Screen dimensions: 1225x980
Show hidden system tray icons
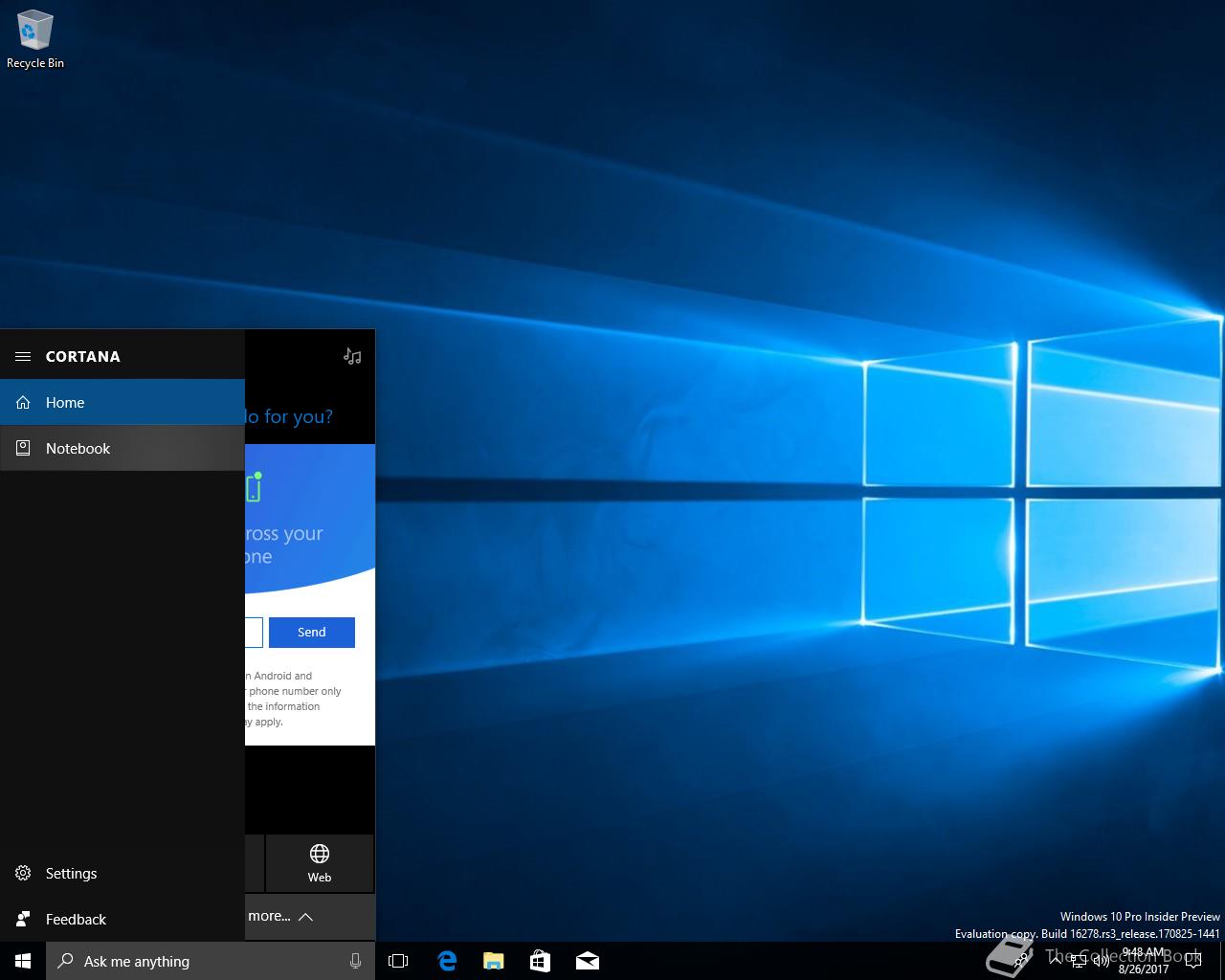tap(1056, 961)
